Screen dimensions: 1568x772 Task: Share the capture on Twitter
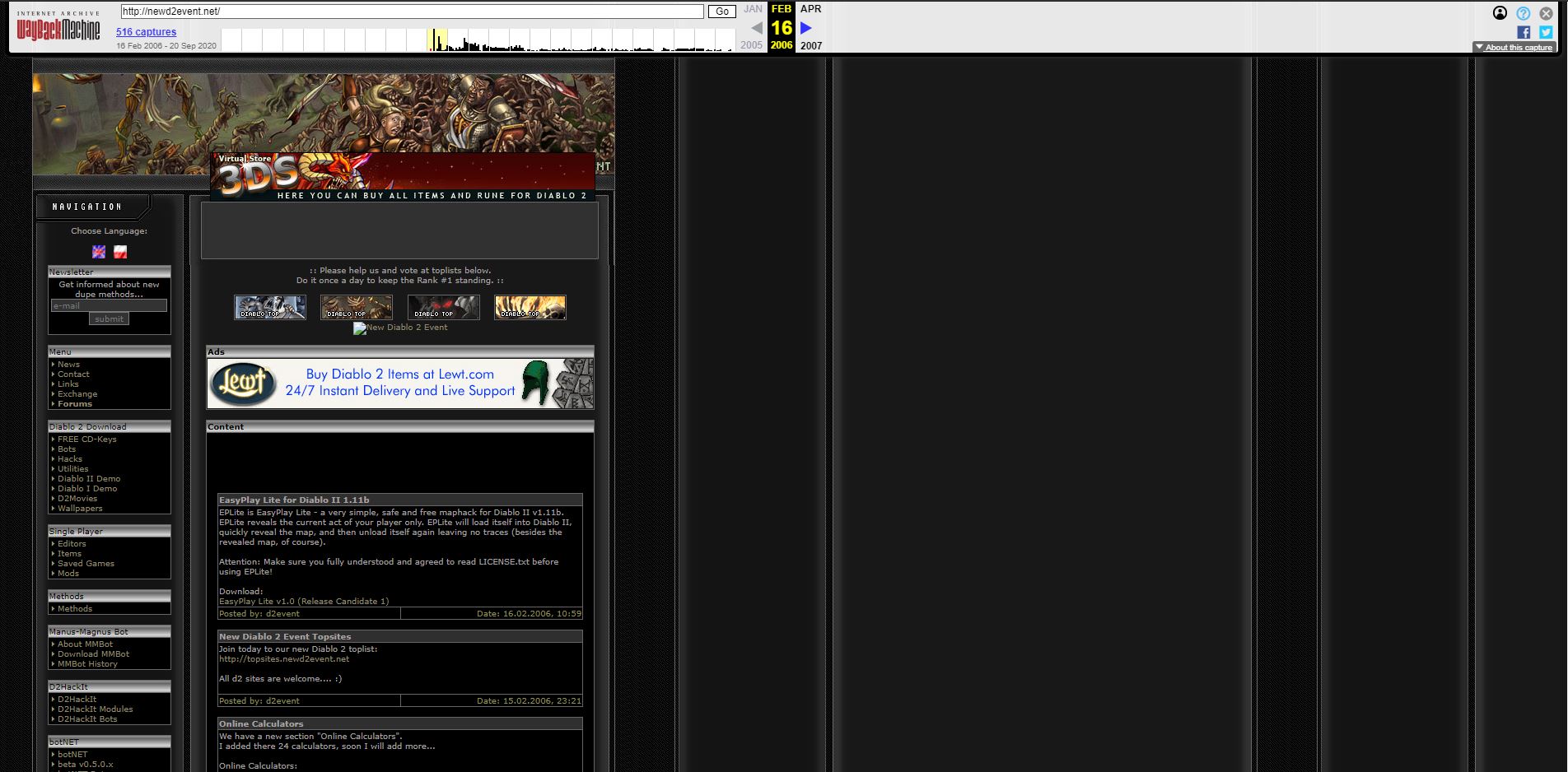coord(1546,32)
